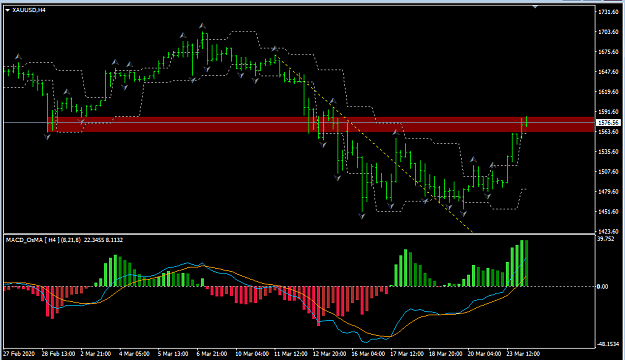Click the 2 Mar 21:00 time label
Image resolution: width=625 pixels, height=360 pixels.
tap(96, 354)
